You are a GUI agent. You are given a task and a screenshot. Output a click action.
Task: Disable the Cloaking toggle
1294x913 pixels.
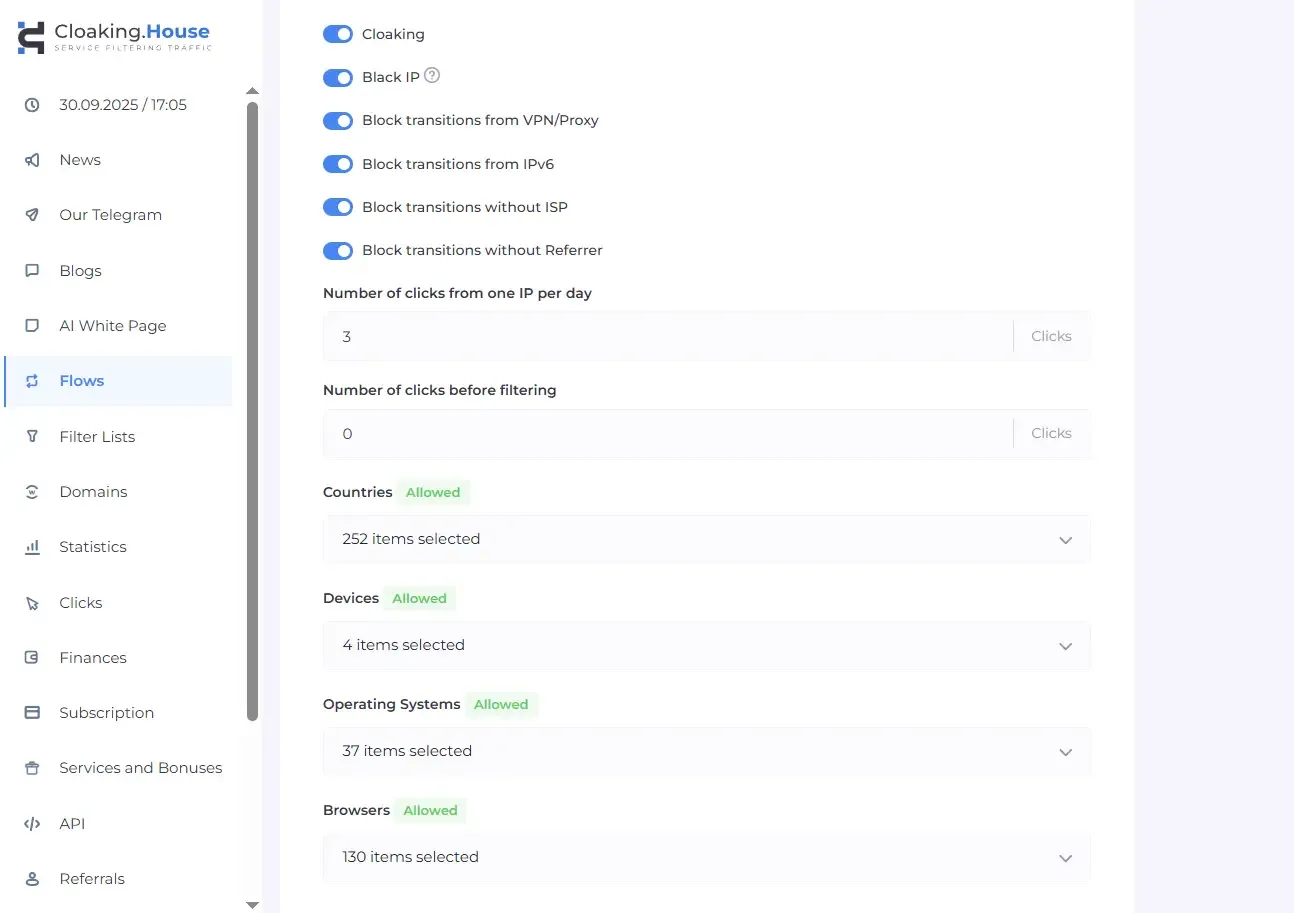[x=338, y=33]
